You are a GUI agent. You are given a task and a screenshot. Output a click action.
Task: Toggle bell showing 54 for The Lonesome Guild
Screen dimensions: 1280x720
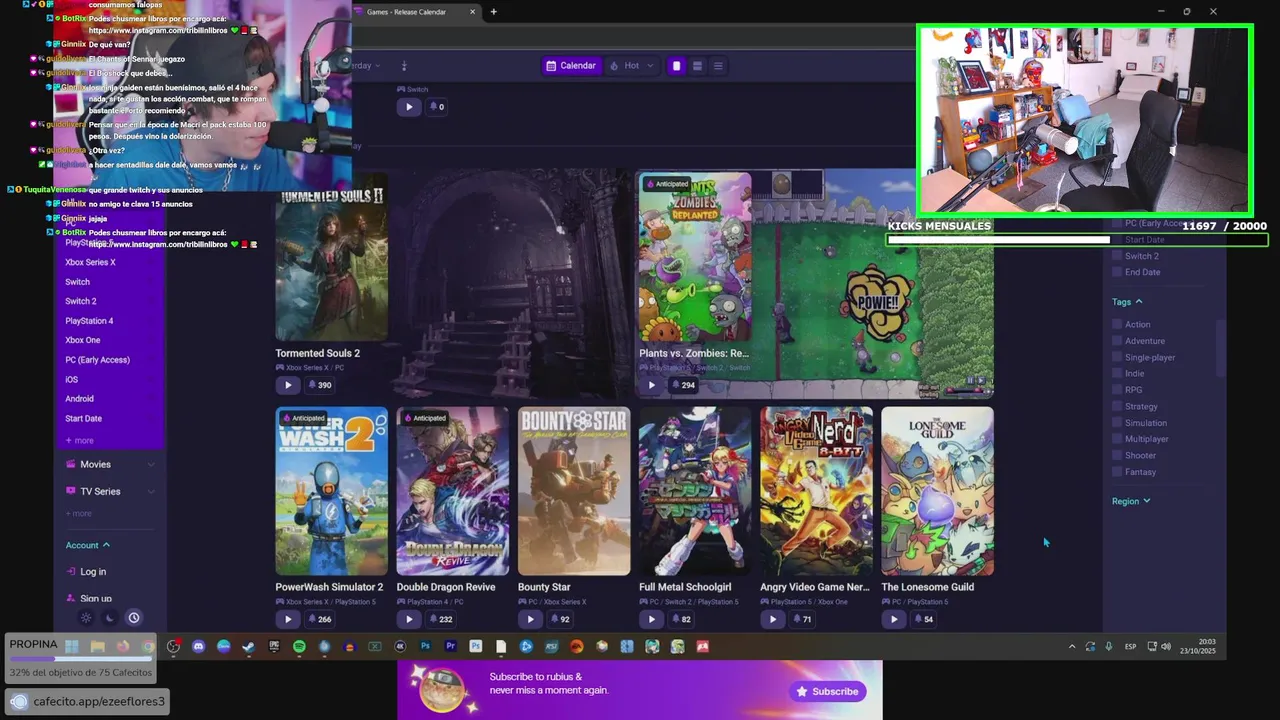(923, 619)
